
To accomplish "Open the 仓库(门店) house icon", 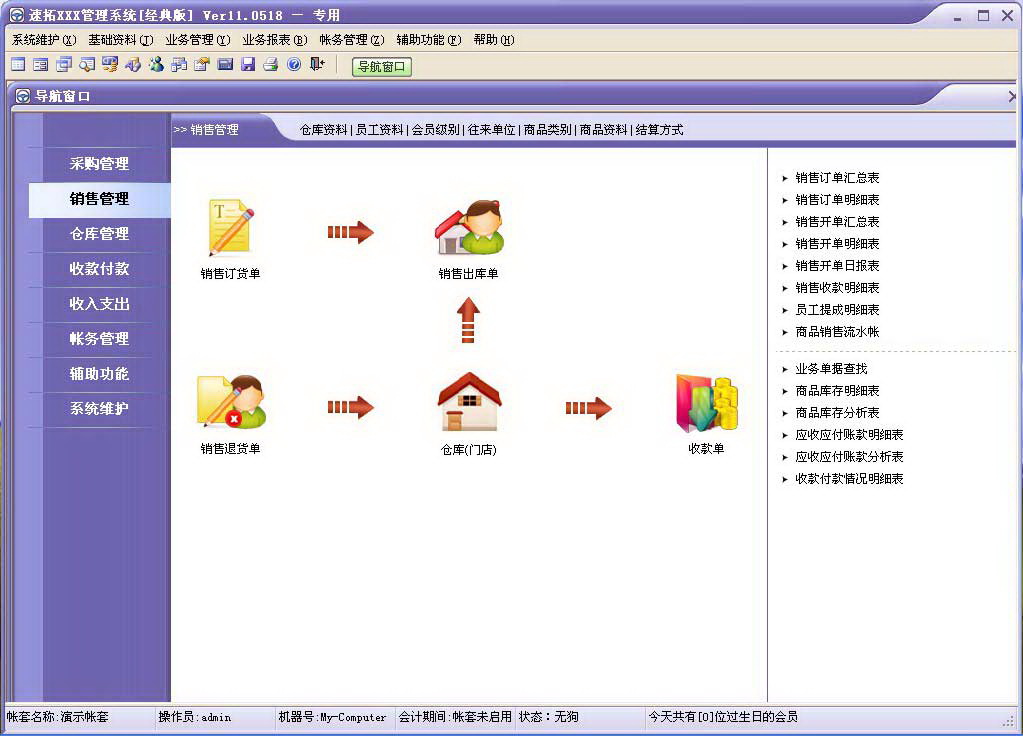I will (469, 402).
